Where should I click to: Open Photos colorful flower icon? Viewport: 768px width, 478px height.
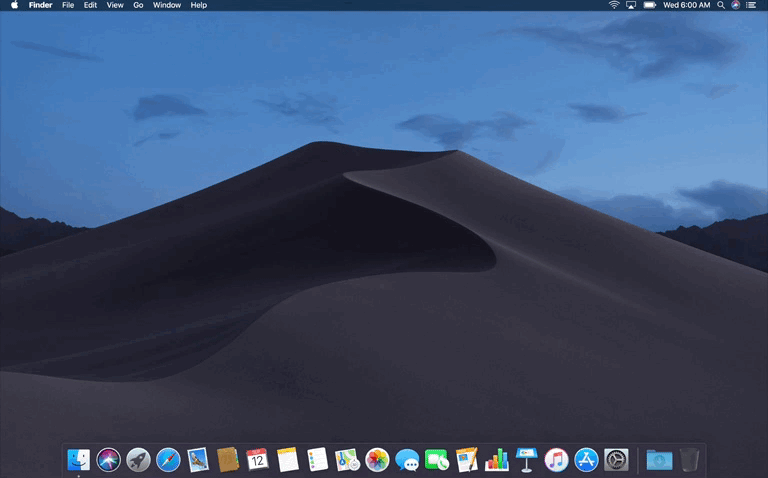click(x=377, y=460)
